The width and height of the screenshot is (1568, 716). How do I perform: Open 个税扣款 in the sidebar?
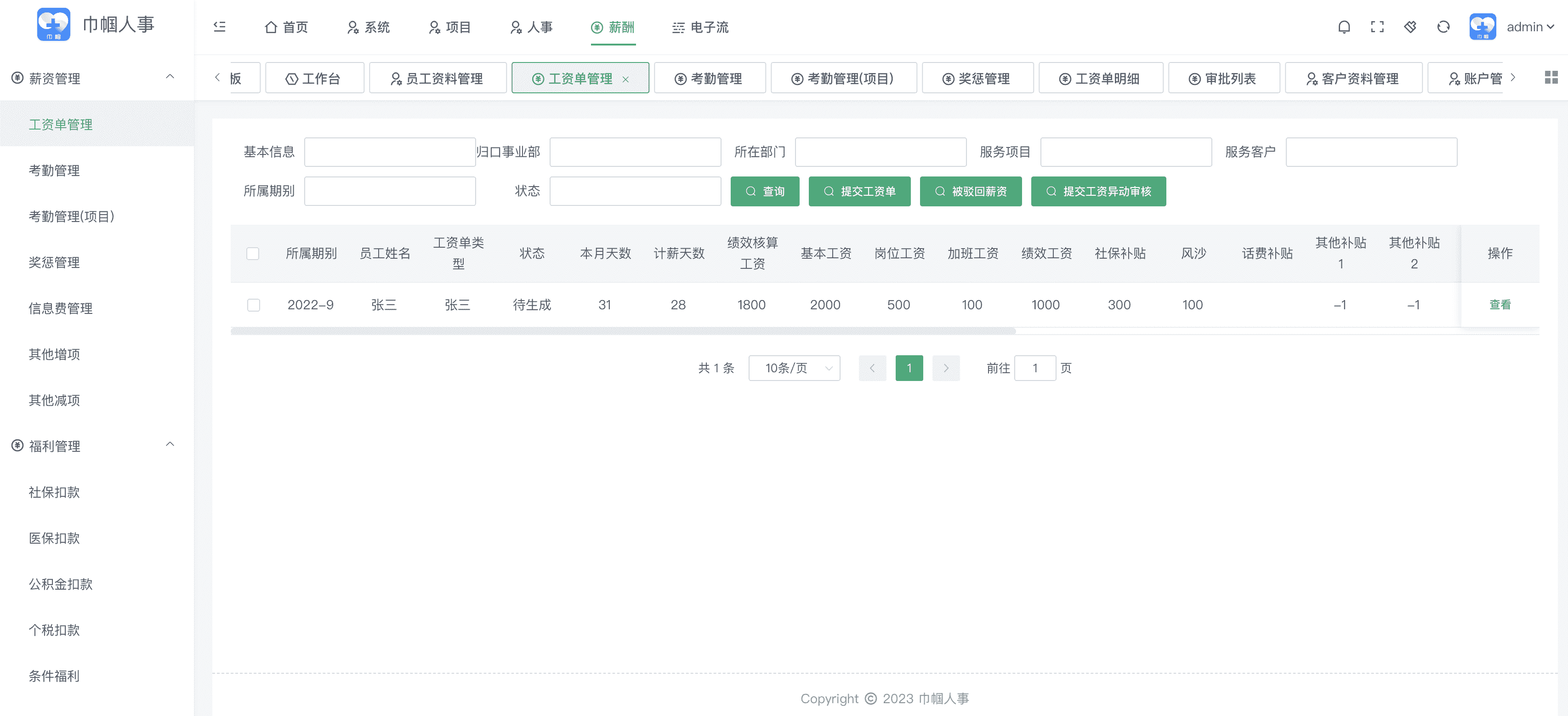[x=97, y=630]
